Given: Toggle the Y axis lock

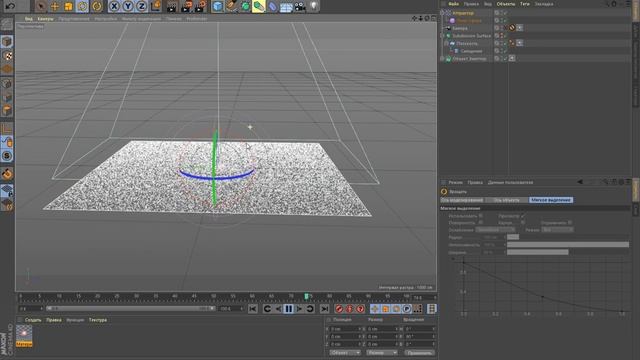Looking at the screenshot, I should [x=128, y=6].
